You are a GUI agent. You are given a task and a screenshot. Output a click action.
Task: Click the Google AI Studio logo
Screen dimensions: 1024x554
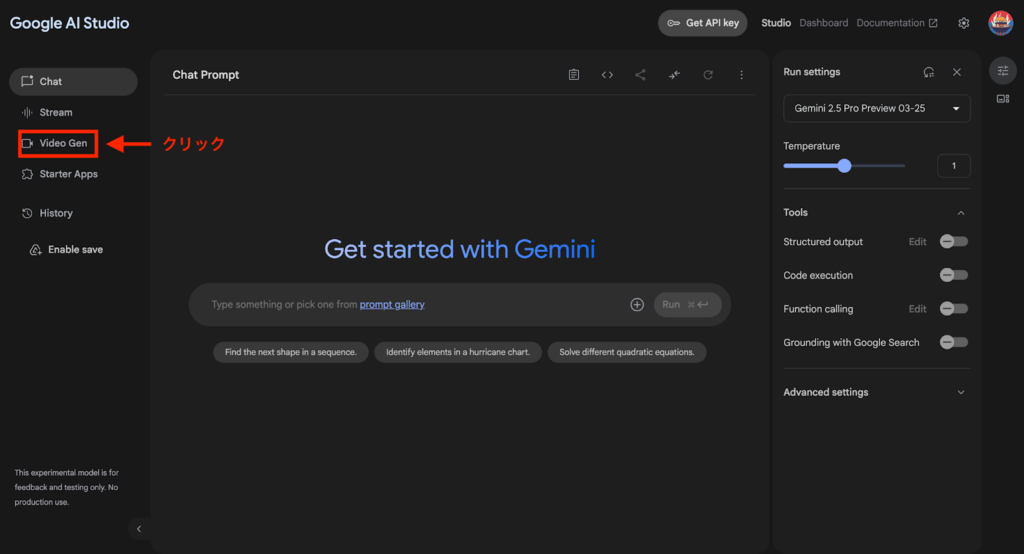pos(69,23)
